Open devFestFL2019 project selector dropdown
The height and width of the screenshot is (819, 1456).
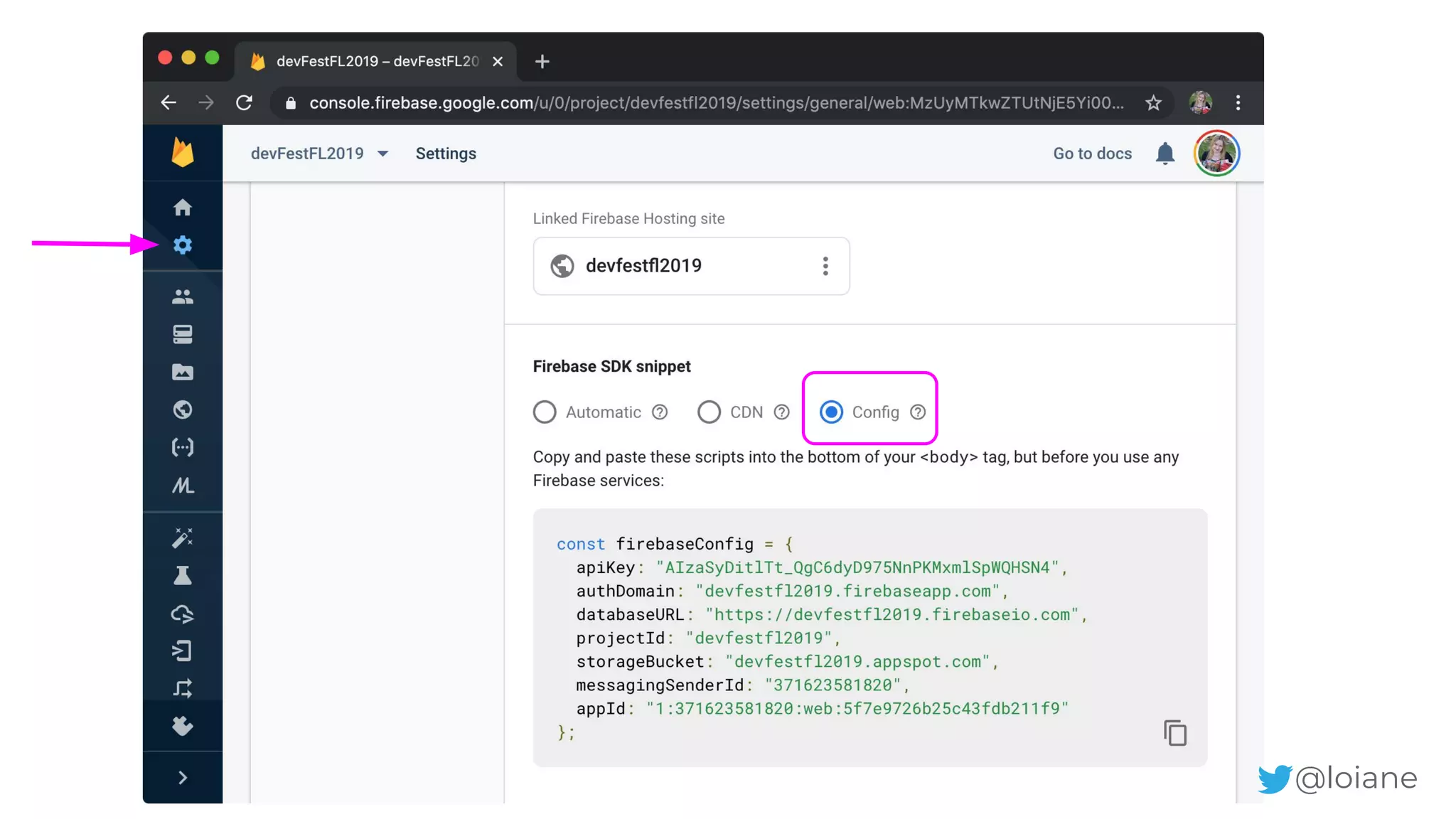[x=319, y=154]
